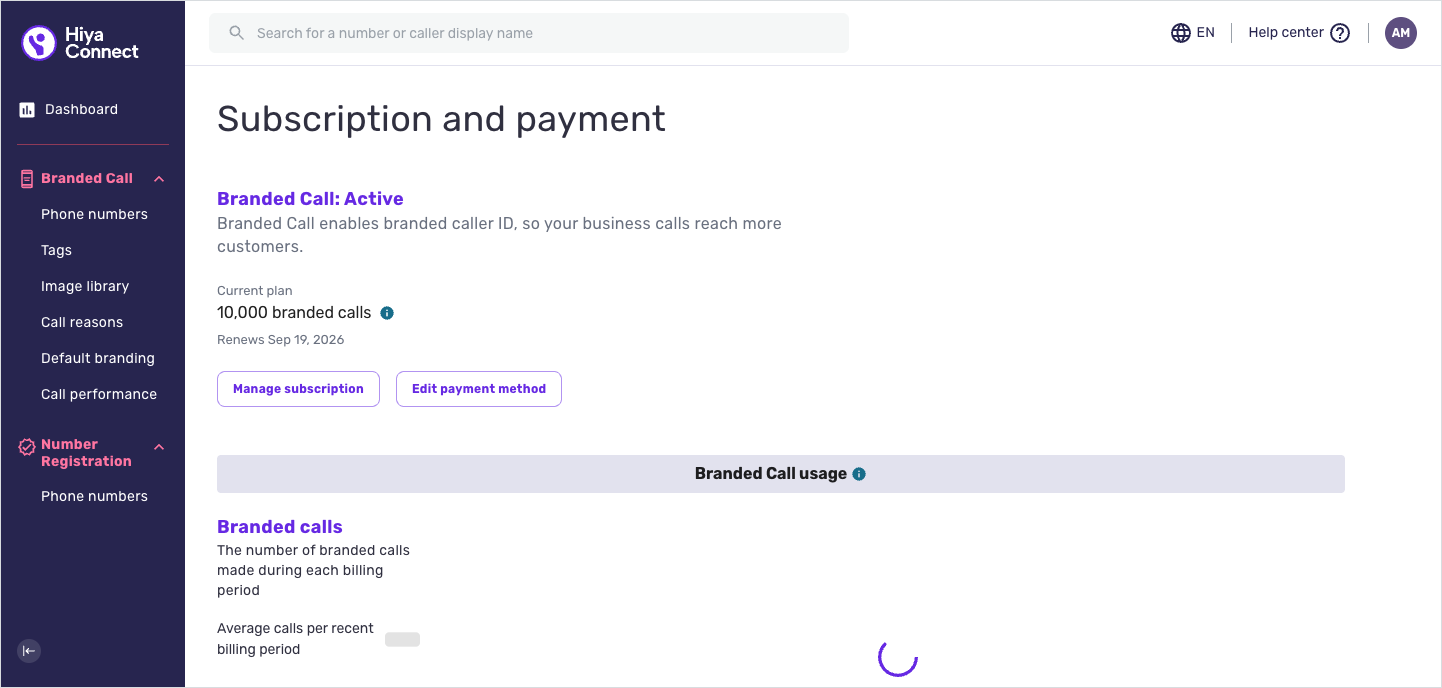
Task: Open the AM user avatar menu
Action: point(1401,33)
